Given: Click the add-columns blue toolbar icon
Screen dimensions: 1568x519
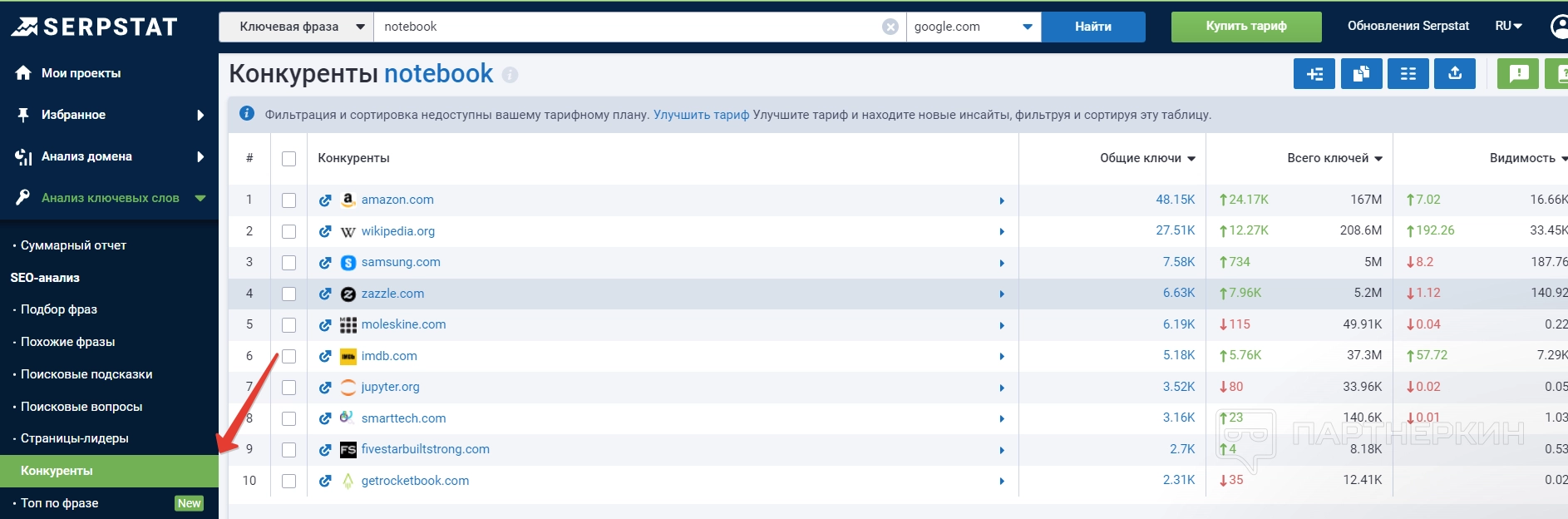Looking at the screenshot, I should [1314, 74].
